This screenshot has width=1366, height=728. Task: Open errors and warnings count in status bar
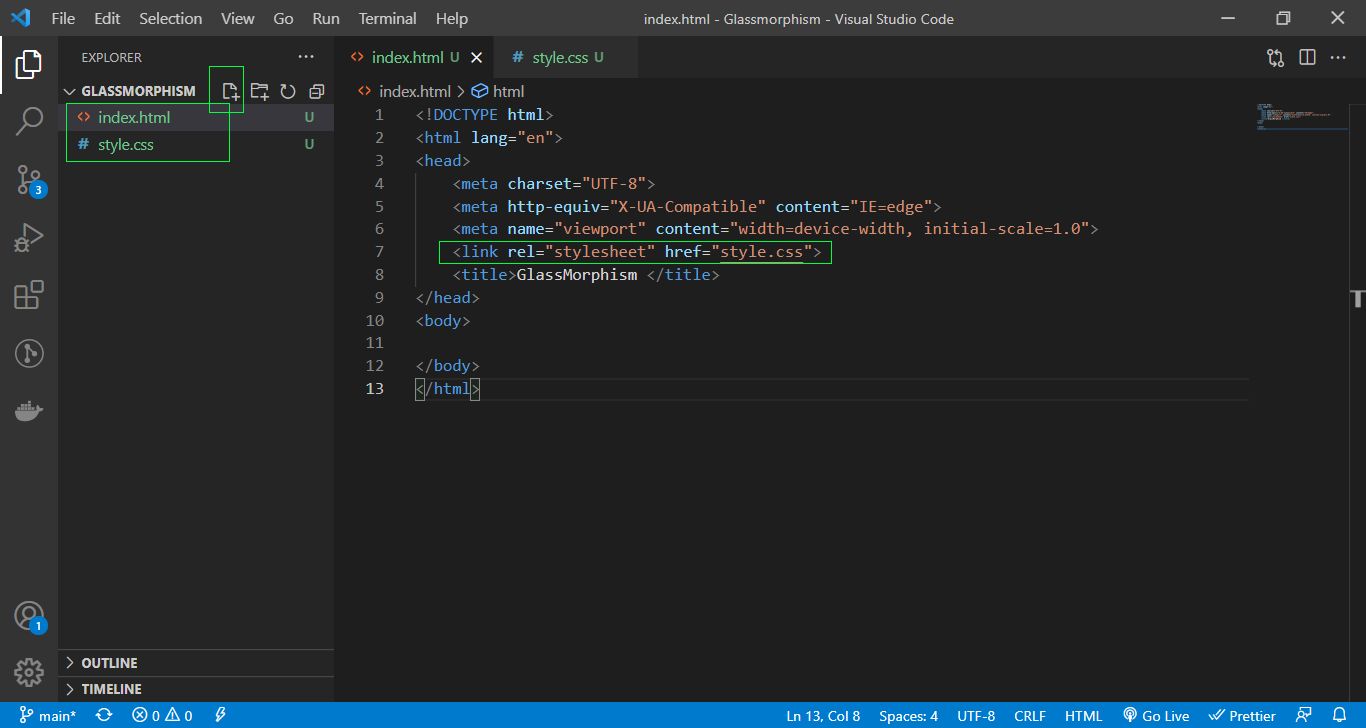pos(162,715)
